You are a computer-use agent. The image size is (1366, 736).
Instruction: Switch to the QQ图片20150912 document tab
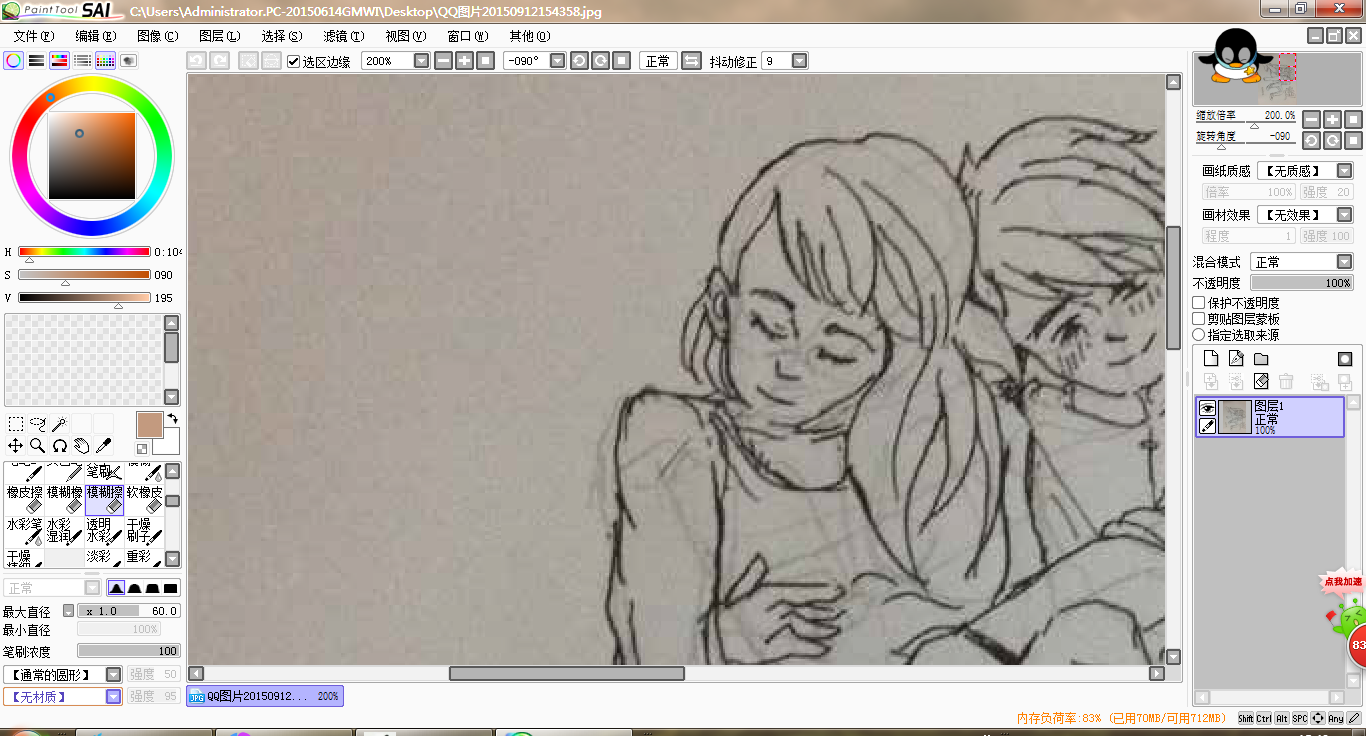tap(265, 696)
